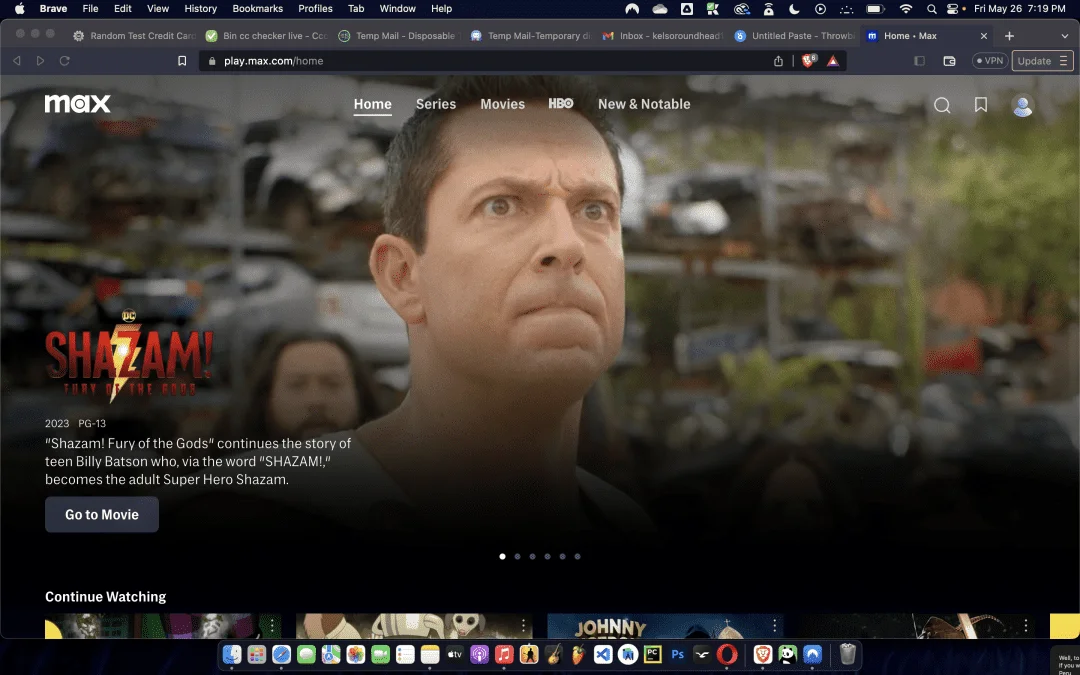Image resolution: width=1080 pixels, height=675 pixels.
Task: Switch to the Bin cc checker live tab
Action: coord(266,36)
